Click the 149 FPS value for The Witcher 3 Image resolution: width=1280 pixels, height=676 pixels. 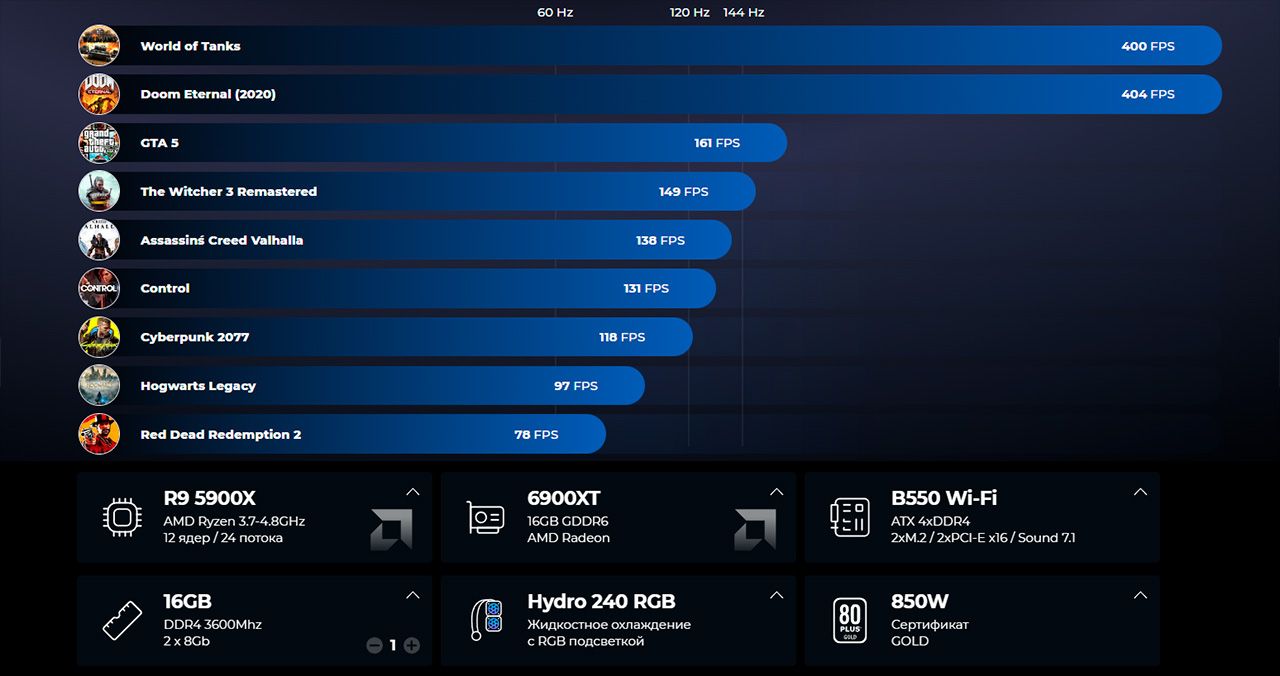(684, 191)
